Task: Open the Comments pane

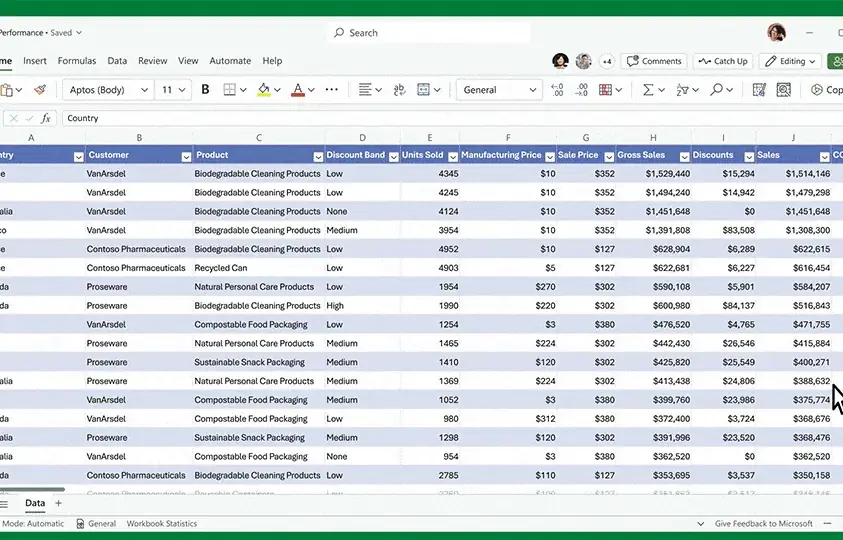Action: tap(654, 61)
